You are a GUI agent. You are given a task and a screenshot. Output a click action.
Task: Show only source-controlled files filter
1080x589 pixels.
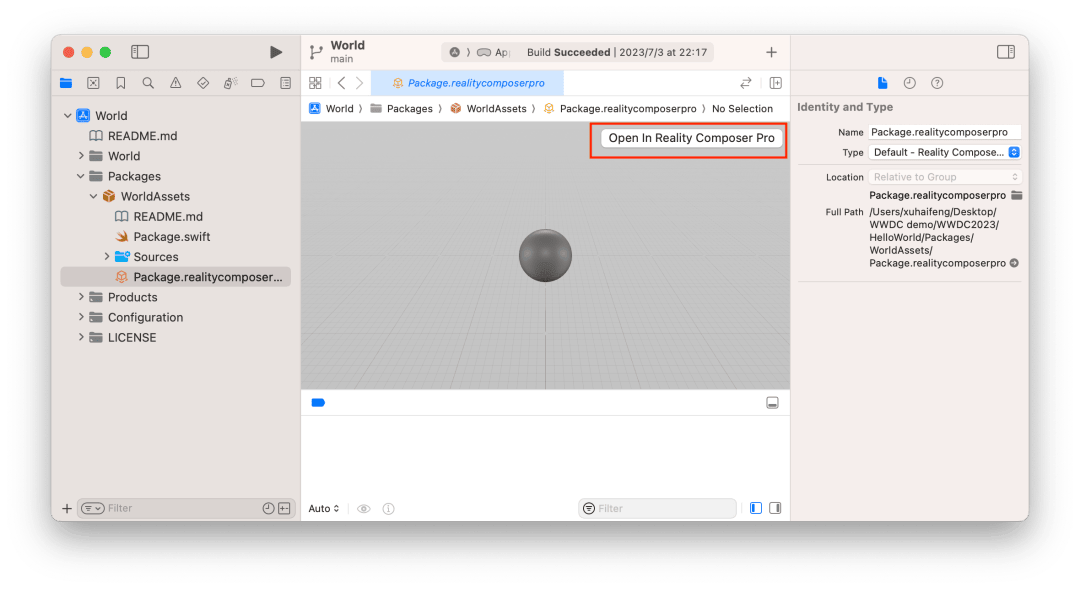click(284, 508)
